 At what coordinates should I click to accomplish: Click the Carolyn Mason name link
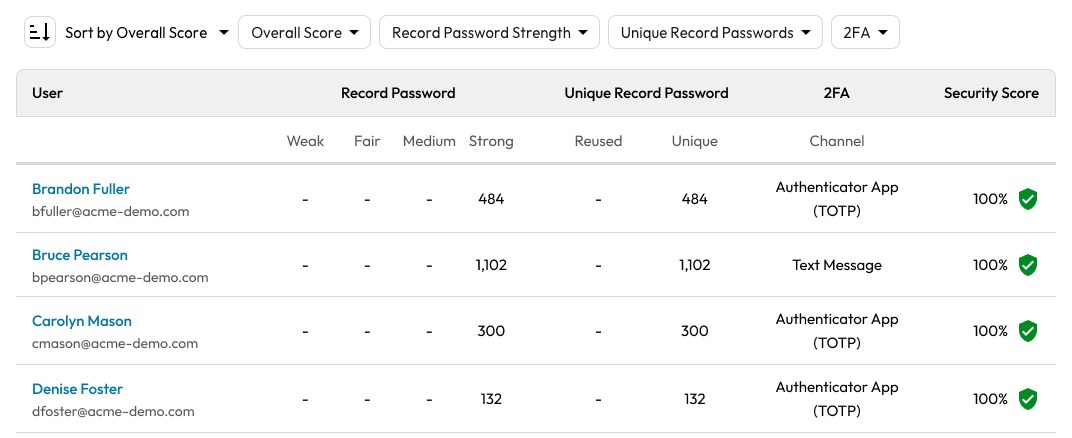coord(82,321)
